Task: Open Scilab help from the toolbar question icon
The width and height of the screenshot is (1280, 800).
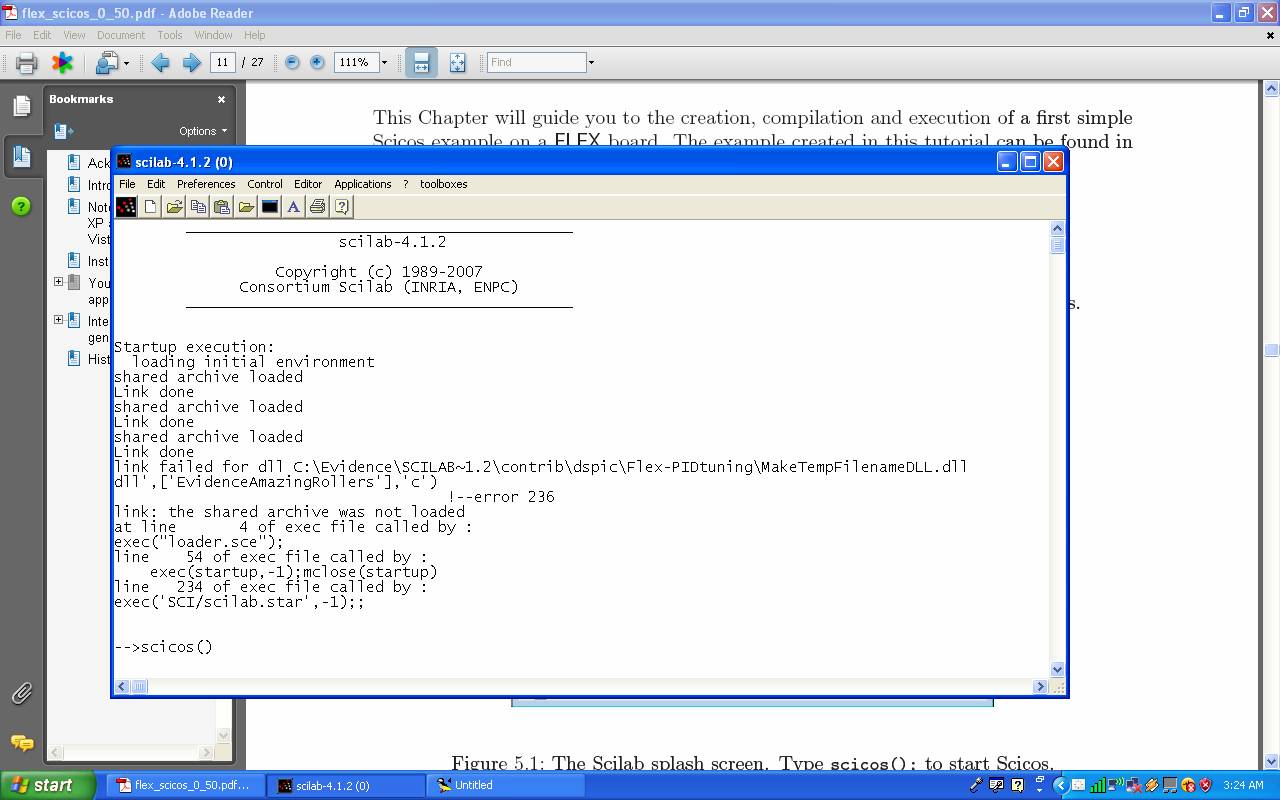Action: pyautogui.click(x=341, y=206)
